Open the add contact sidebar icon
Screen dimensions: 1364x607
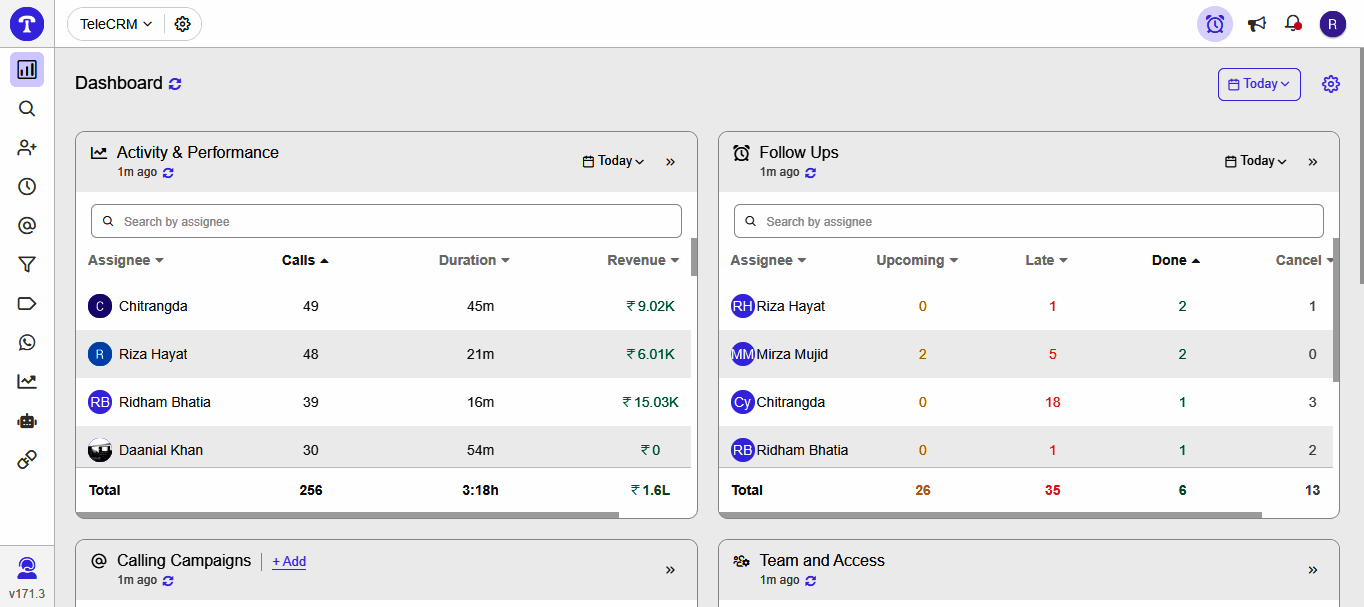click(27, 147)
